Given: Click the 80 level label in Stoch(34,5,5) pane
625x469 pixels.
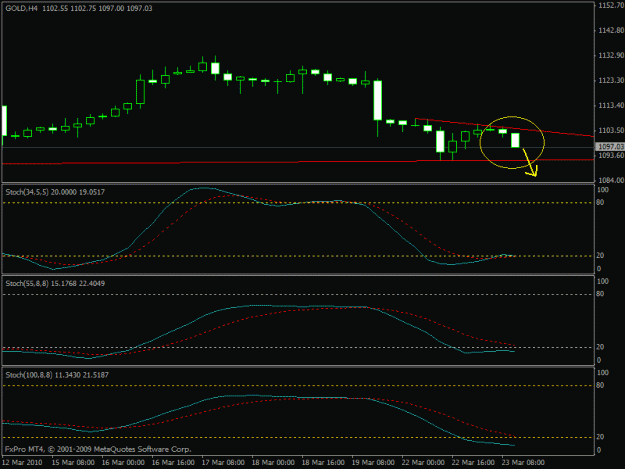Looking at the screenshot, I should (x=600, y=203).
